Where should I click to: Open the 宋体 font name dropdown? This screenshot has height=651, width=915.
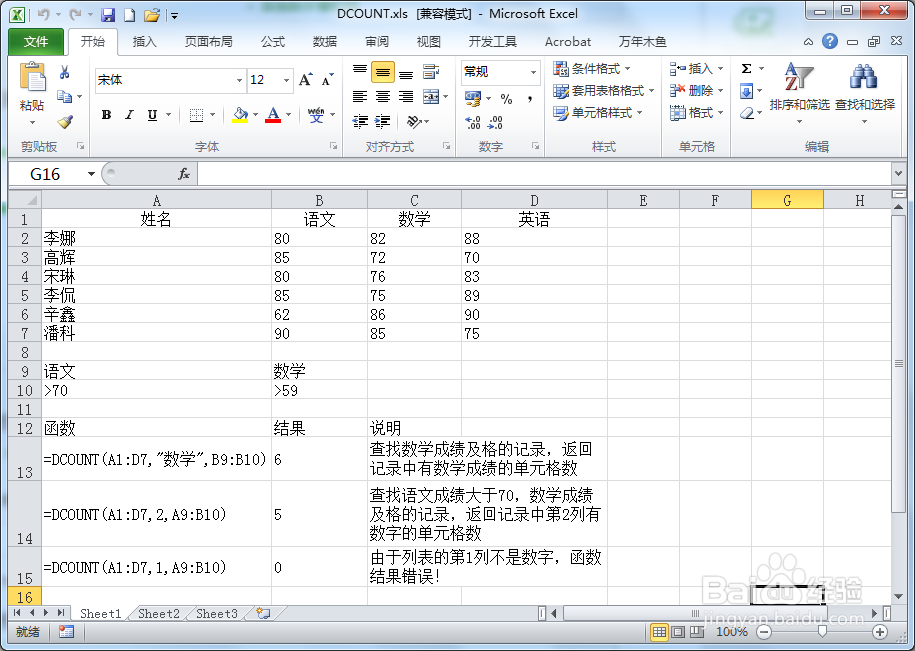point(239,80)
